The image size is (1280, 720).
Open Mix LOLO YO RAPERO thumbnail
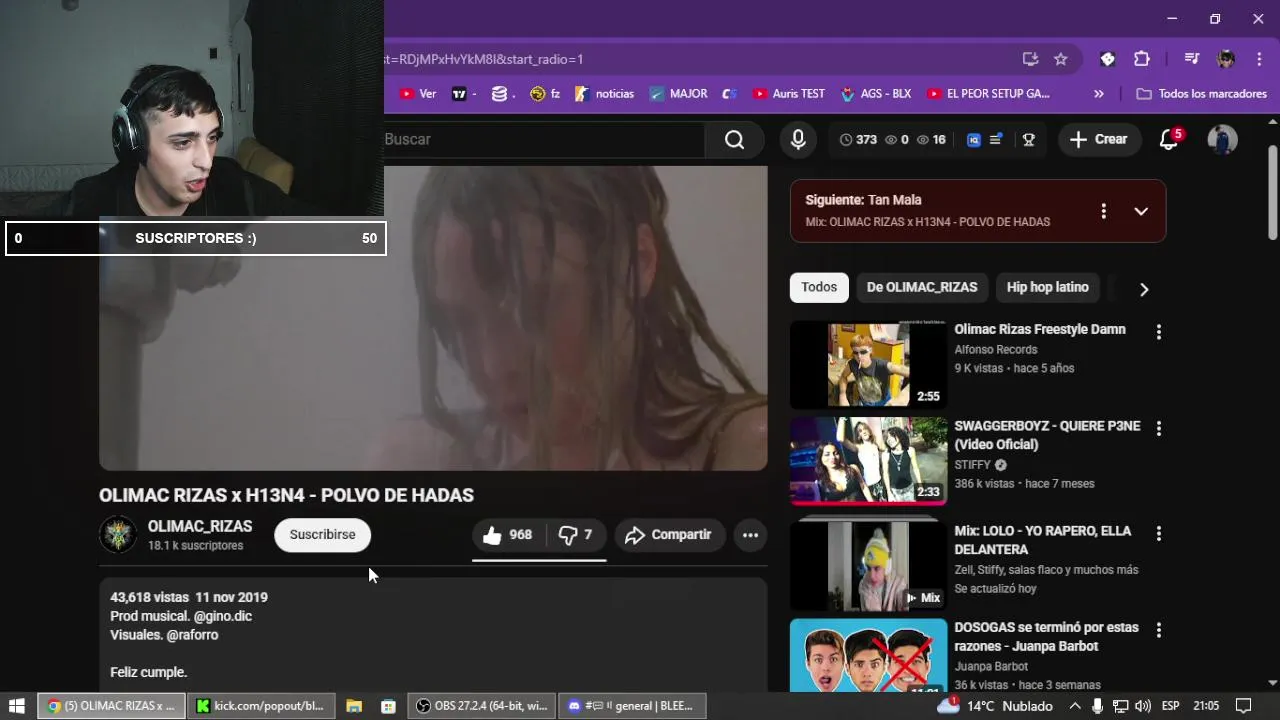(868, 566)
